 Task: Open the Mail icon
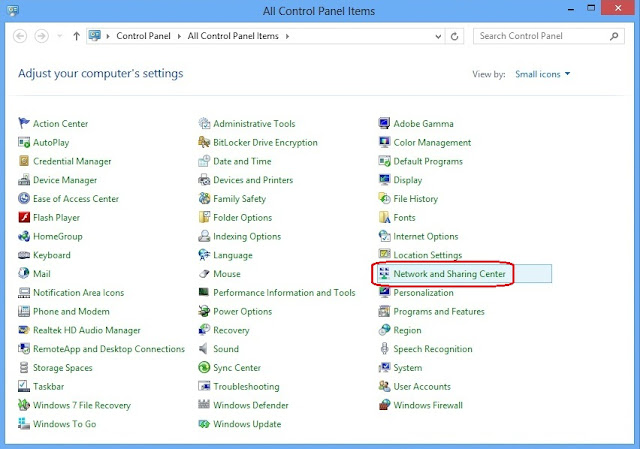[24, 273]
